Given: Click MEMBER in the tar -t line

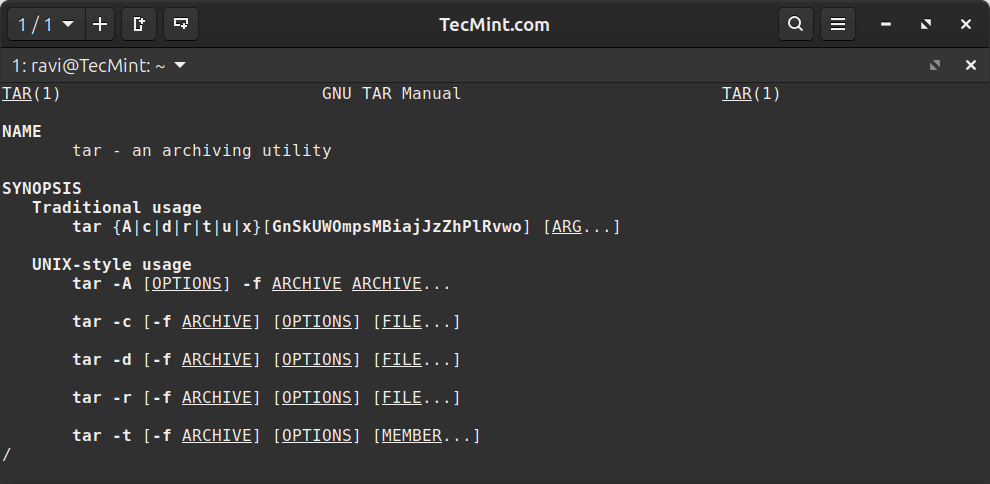Looking at the screenshot, I should pos(412,435).
